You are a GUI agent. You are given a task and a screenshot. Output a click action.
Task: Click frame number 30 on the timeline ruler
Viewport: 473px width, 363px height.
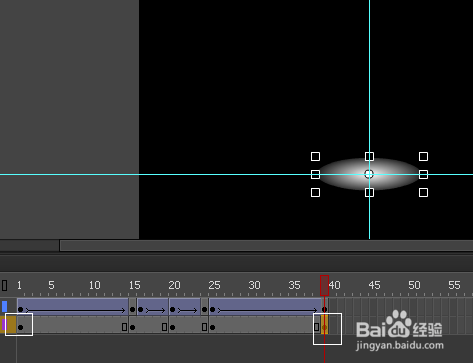pos(254,285)
